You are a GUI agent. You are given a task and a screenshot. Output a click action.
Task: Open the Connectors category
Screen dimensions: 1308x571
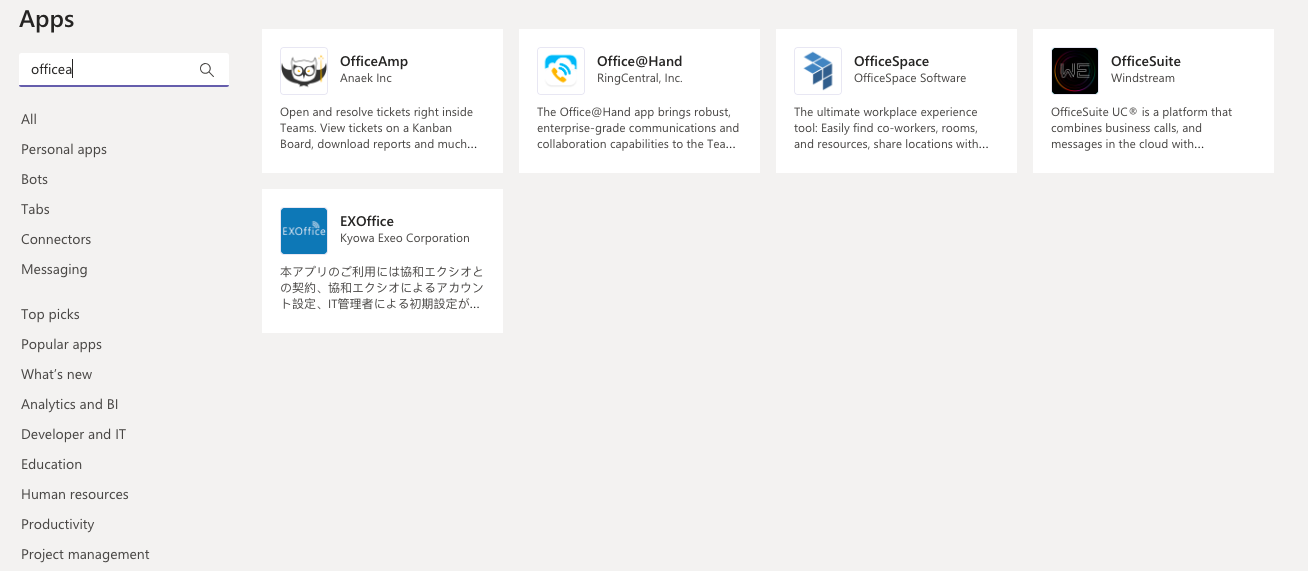coord(56,239)
